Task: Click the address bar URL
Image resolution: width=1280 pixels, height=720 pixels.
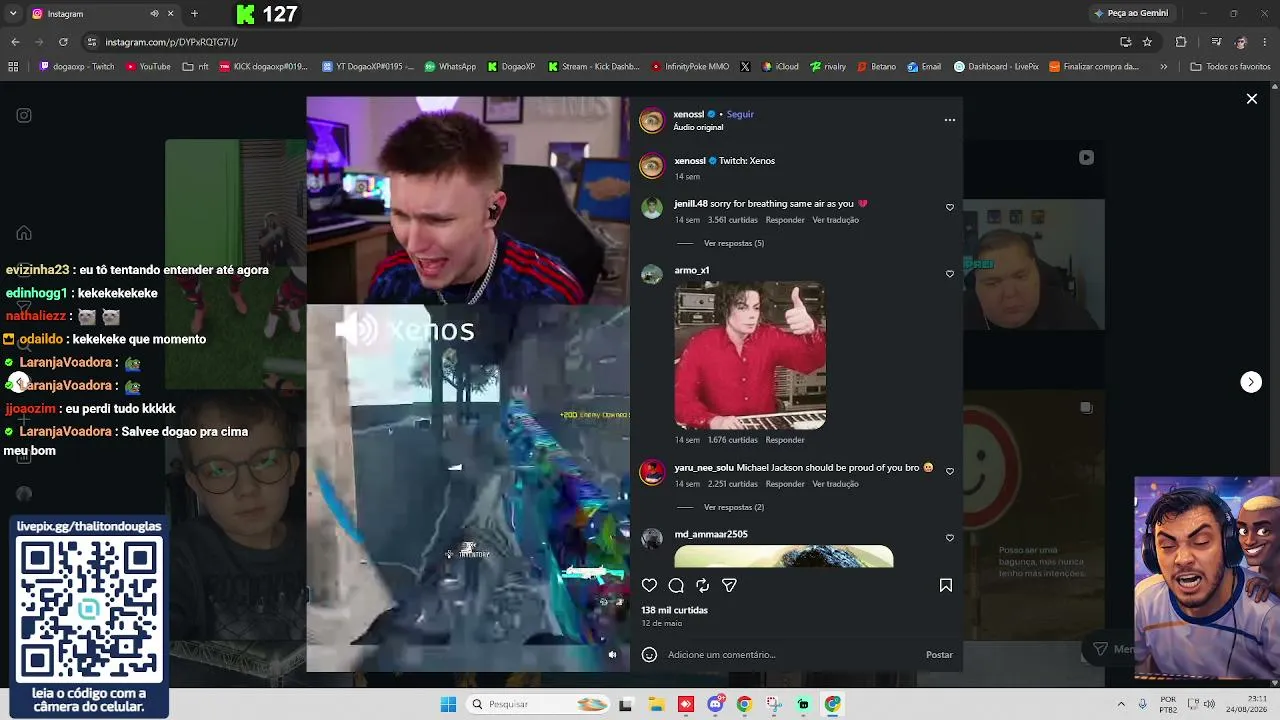Action: pyautogui.click(x=171, y=42)
